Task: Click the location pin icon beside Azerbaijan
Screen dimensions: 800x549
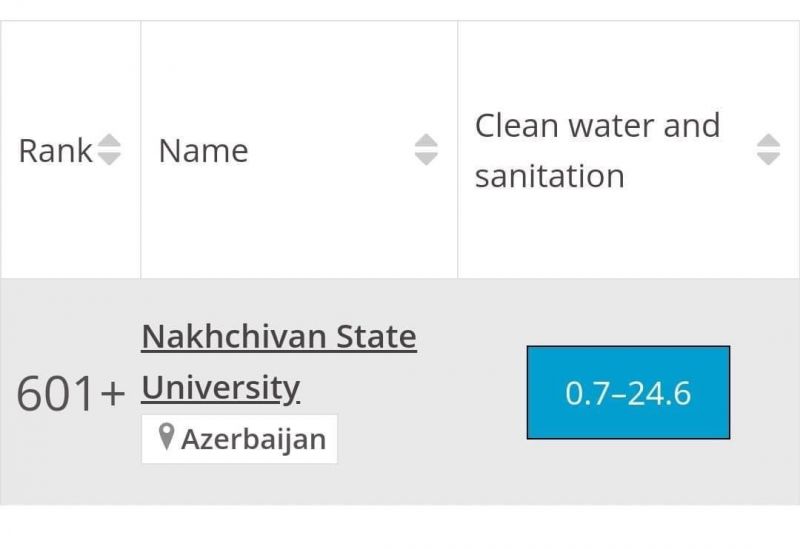Action: click(x=166, y=437)
